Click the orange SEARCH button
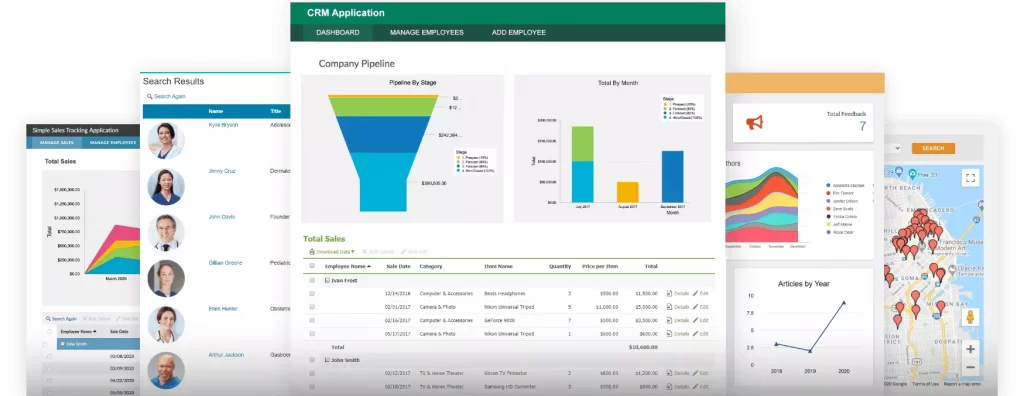Screen dimensions: 1024x396 [933, 148]
